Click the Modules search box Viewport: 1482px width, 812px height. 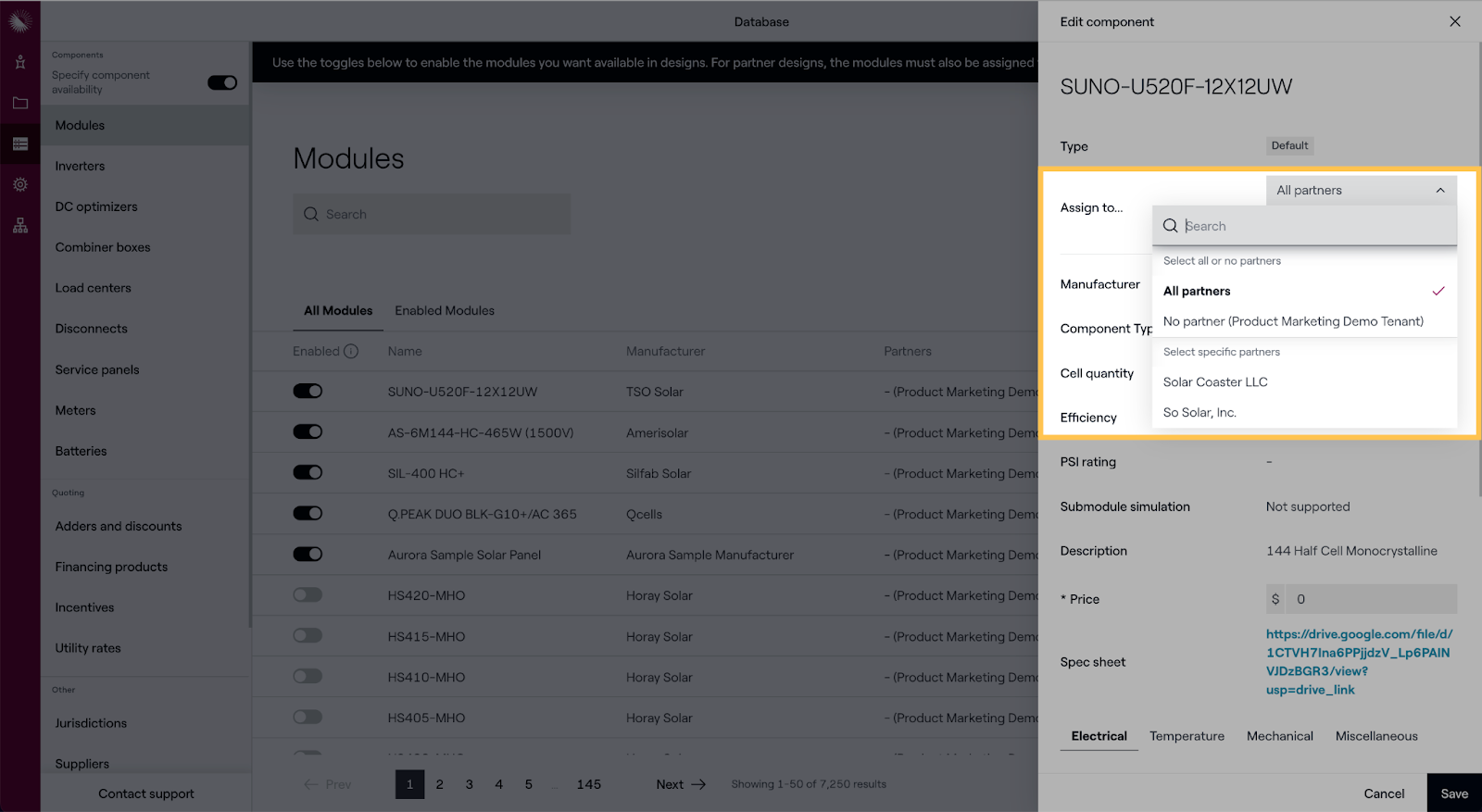point(432,214)
